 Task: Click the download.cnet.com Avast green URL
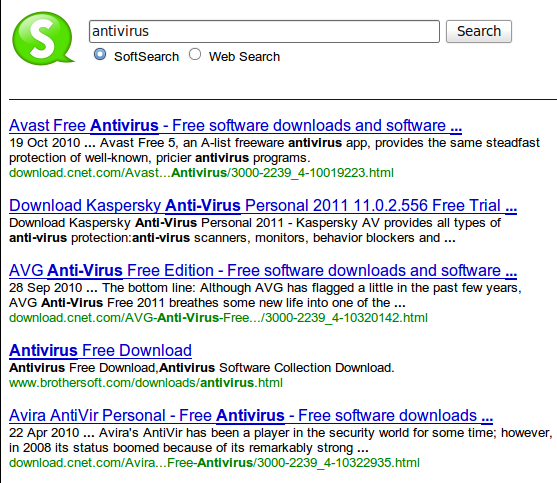201,173
